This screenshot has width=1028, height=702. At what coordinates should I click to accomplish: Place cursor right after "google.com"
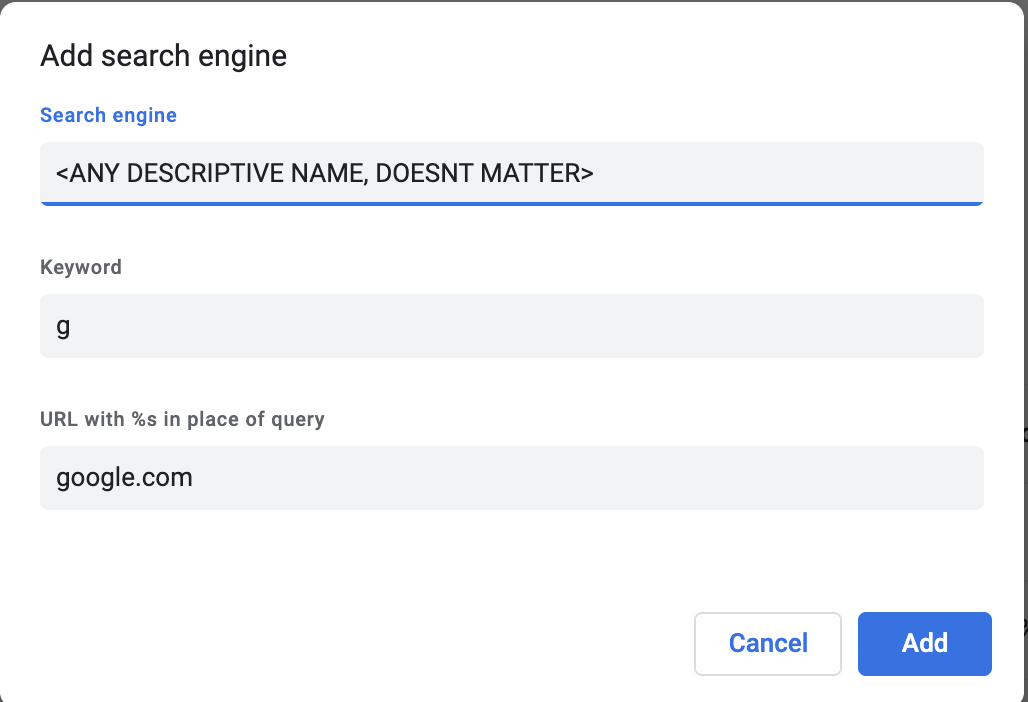click(194, 478)
